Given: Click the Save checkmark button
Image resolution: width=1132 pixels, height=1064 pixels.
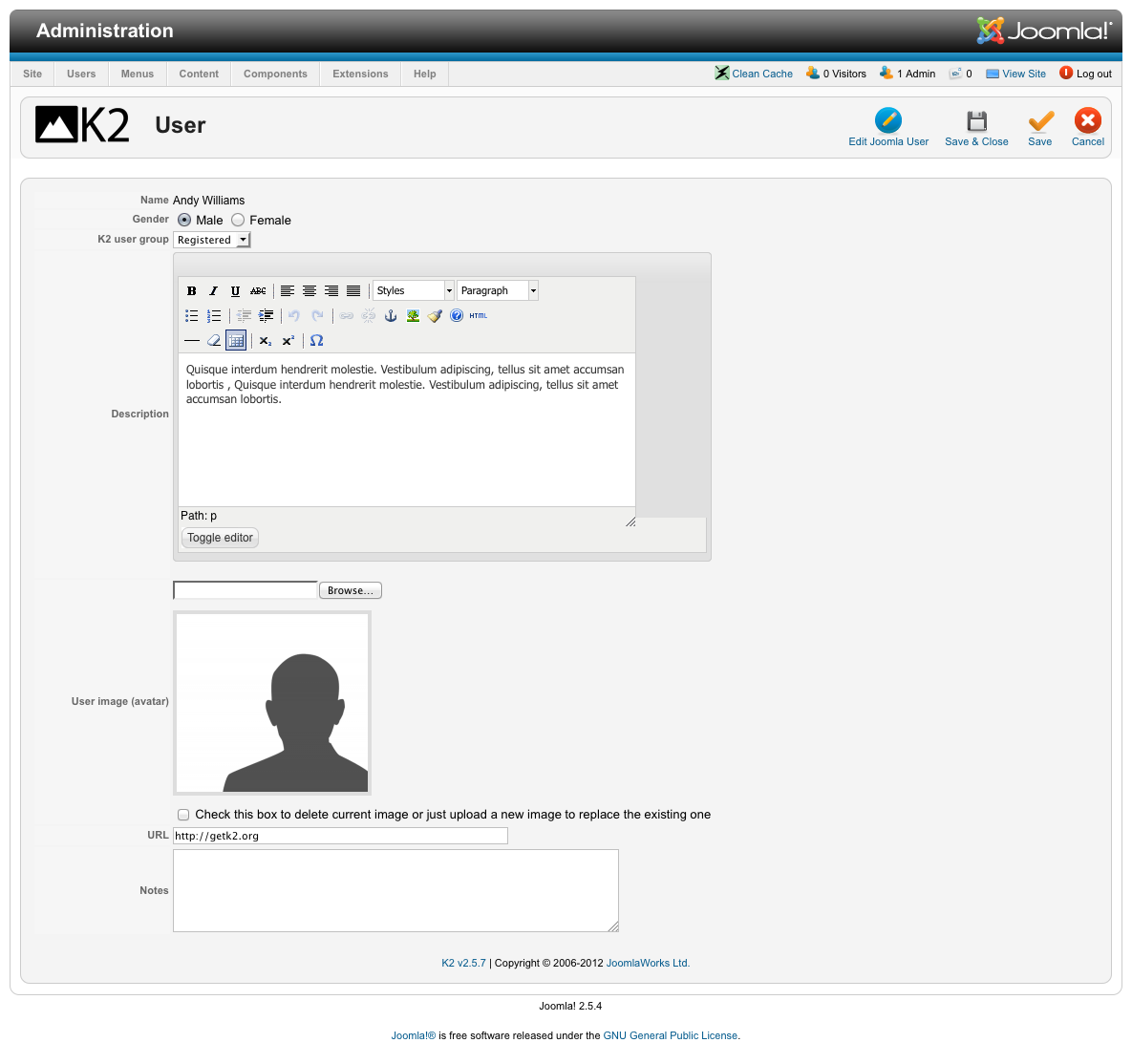Looking at the screenshot, I should tap(1039, 128).
